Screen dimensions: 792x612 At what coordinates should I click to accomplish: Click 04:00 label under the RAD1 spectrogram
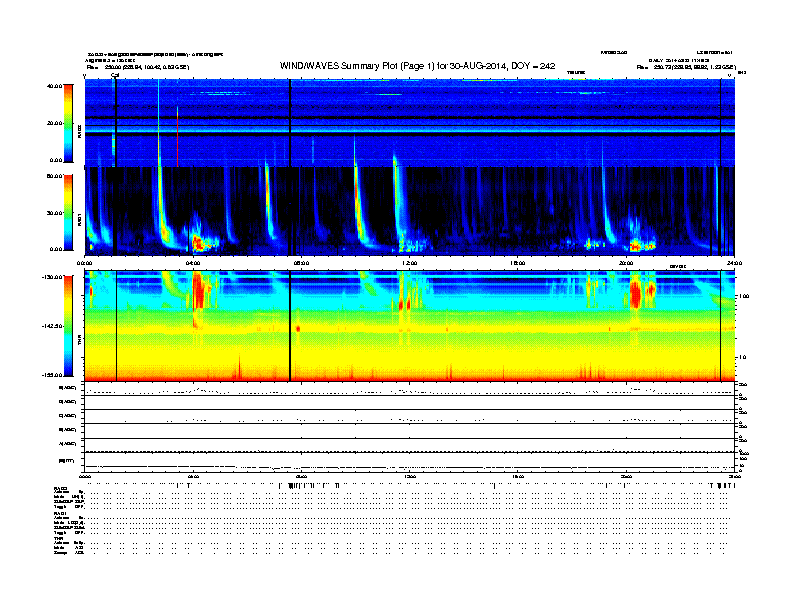tap(193, 263)
